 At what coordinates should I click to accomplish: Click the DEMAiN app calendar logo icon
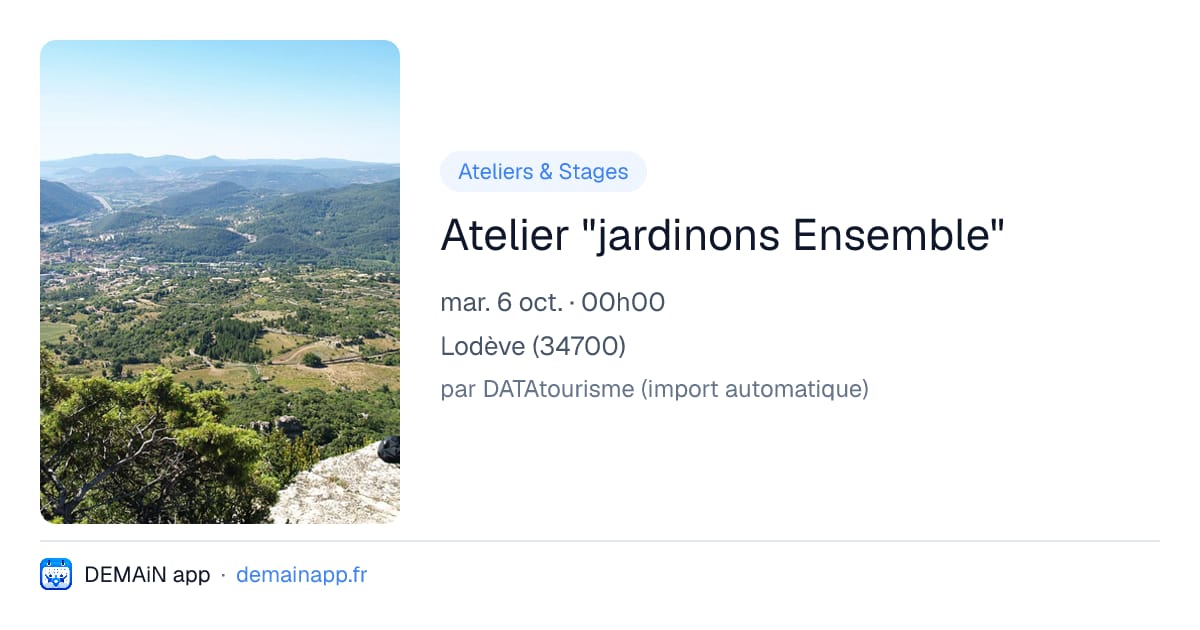[56, 574]
